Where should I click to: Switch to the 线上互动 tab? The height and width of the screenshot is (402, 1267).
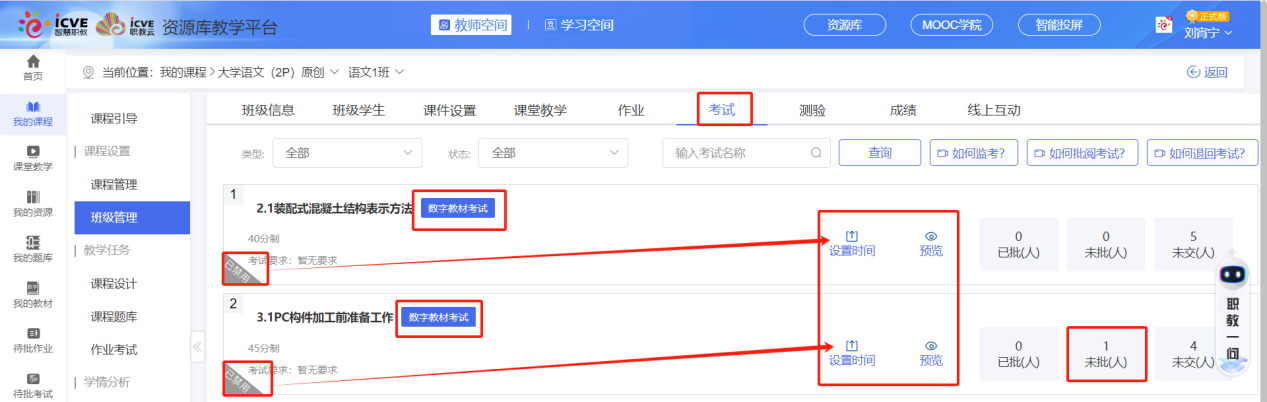pyautogui.click(x=994, y=110)
